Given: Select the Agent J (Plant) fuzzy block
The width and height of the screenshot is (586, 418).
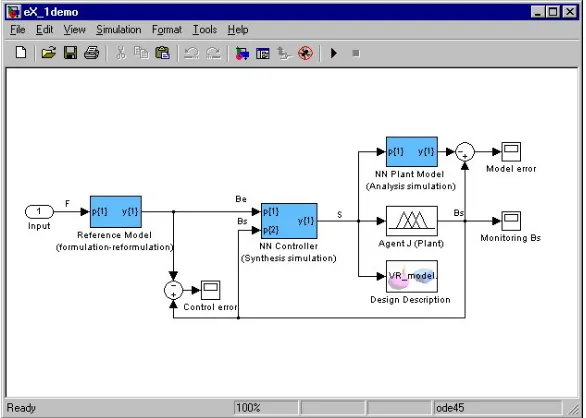Looking at the screenshot, I should [x=411, y=221].
